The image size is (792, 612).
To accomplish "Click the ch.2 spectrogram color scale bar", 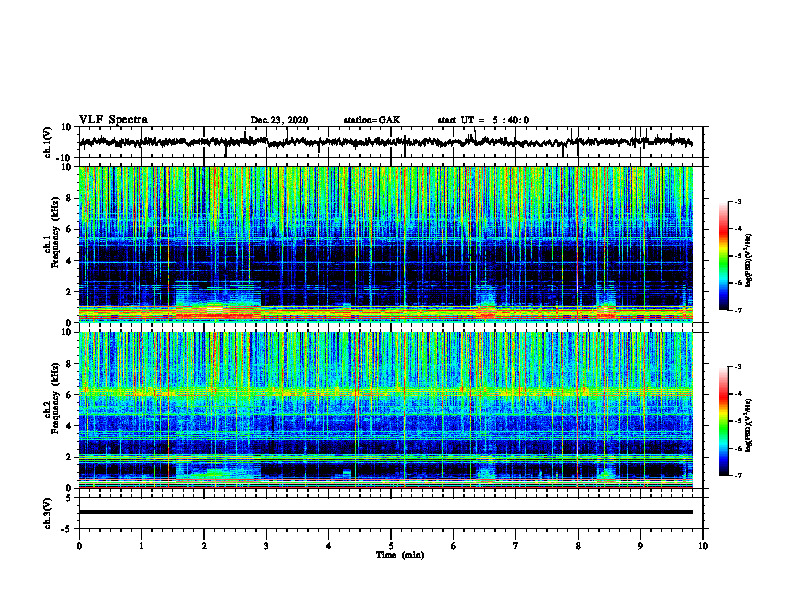I will click(724, 421).
